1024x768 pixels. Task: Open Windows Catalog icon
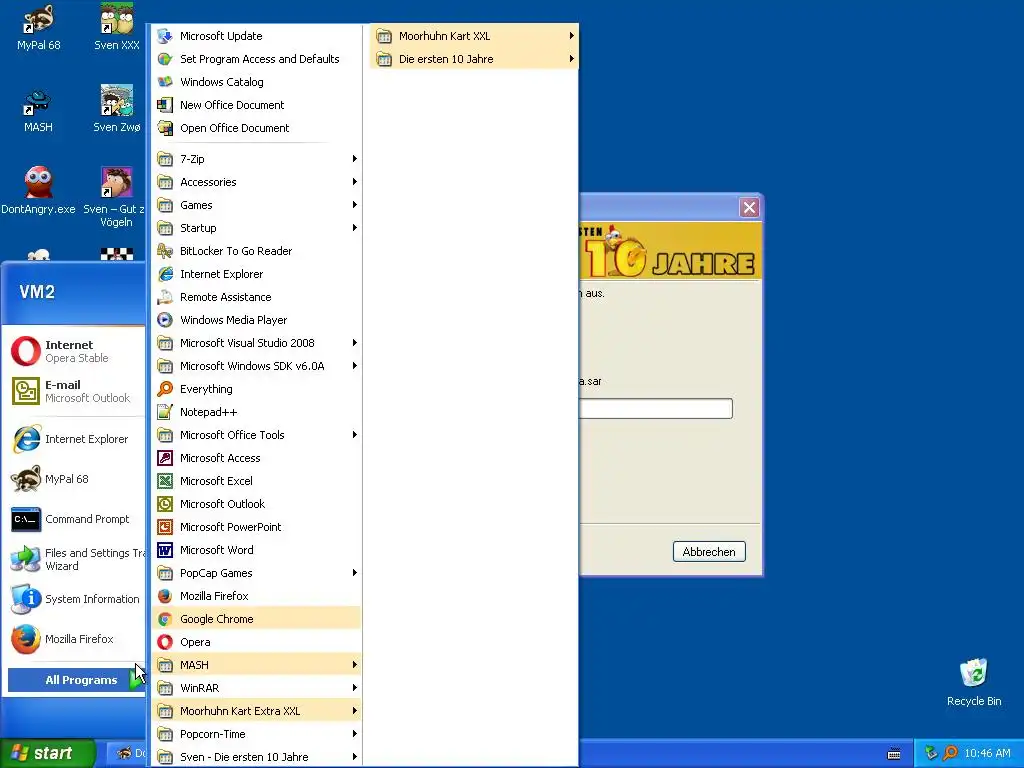165,82
